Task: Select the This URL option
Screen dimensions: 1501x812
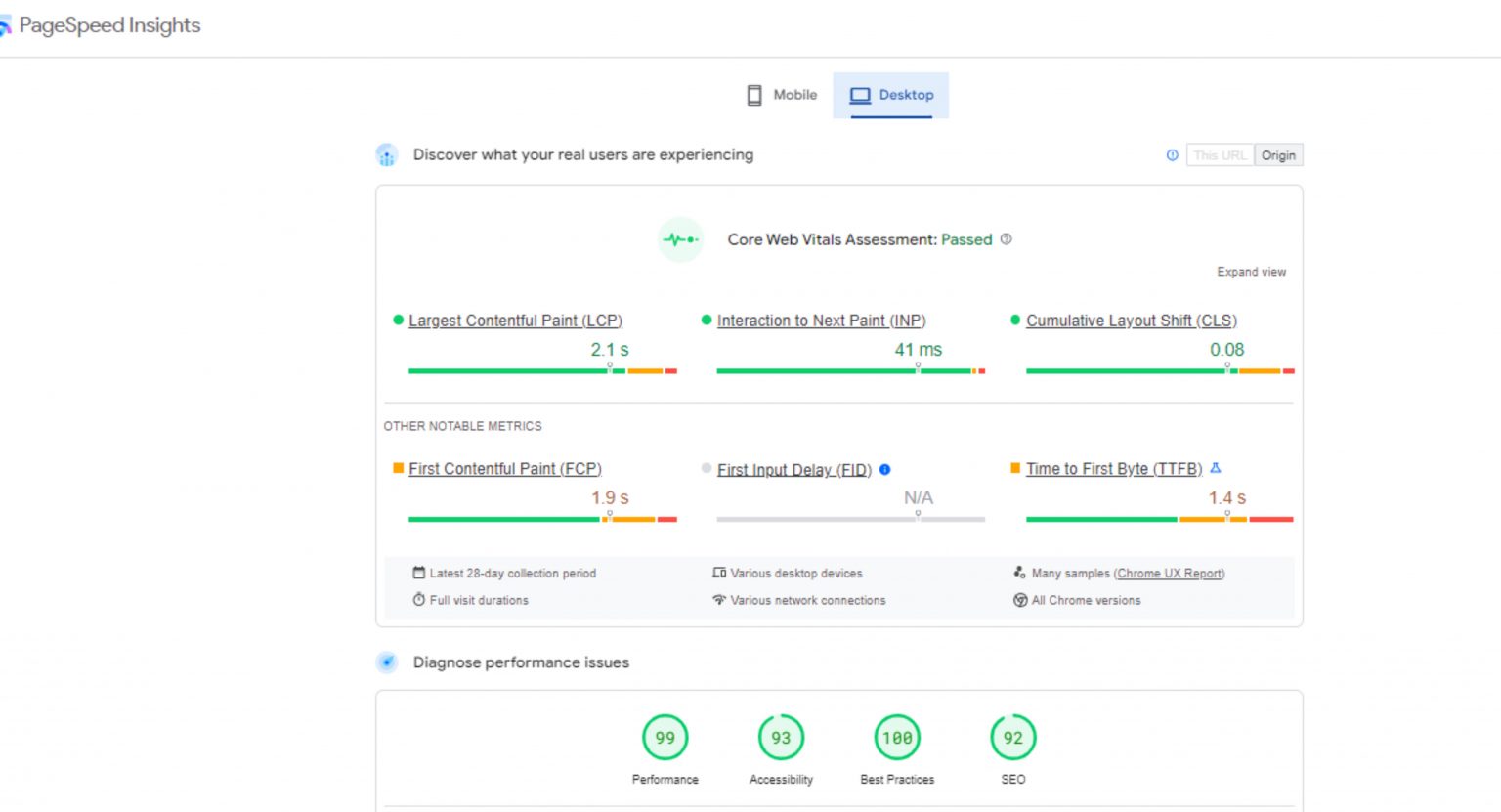Action: [1219, 154]
